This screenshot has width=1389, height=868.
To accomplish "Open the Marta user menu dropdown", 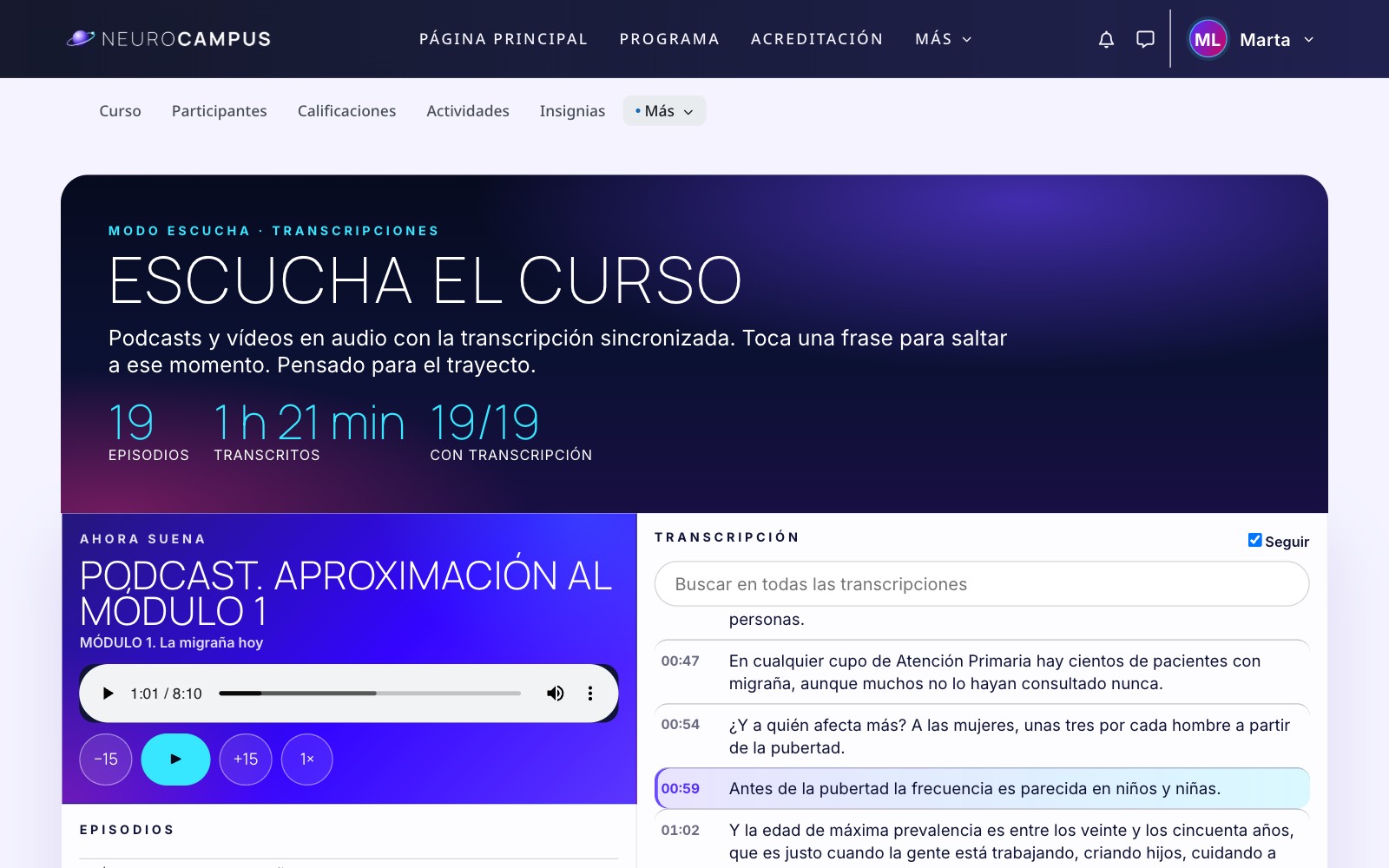I will click(1277, 40).
